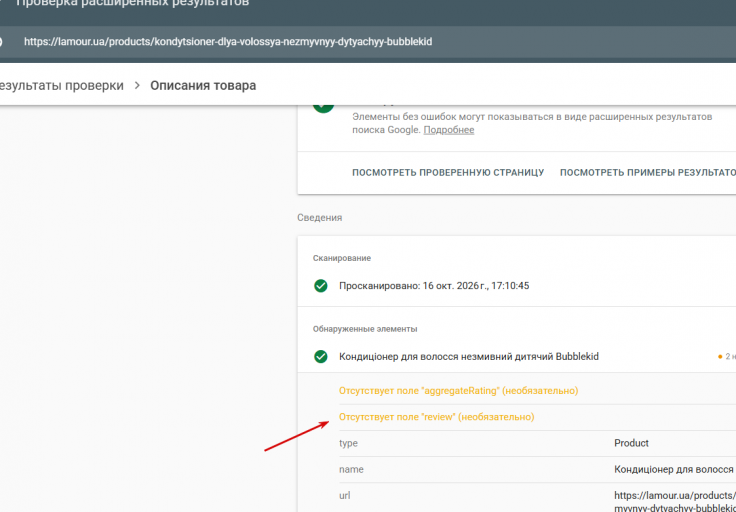Click ПОСМОТРЕТЬ ПРИМЕРЫ РЕЗУЛЬТАТОВ button
This screenshot has width=736, height=512.
click(x=648, y=172)
